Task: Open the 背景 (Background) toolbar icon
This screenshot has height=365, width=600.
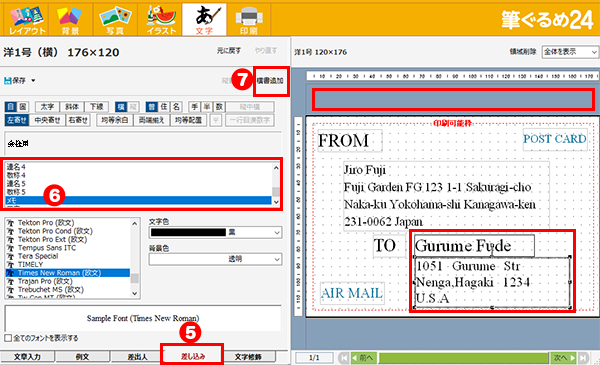Action: 70,20
